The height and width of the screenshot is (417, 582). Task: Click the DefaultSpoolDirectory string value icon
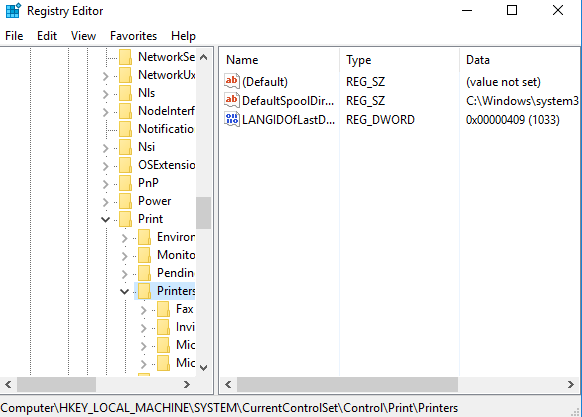coord(232,100)
